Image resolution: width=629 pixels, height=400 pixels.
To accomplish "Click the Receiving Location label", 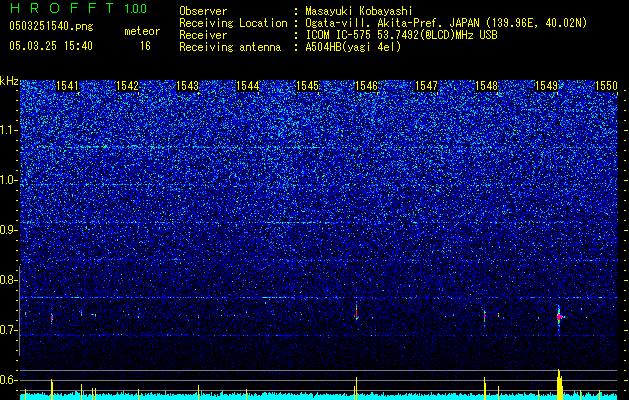I will tap(233, 23).
